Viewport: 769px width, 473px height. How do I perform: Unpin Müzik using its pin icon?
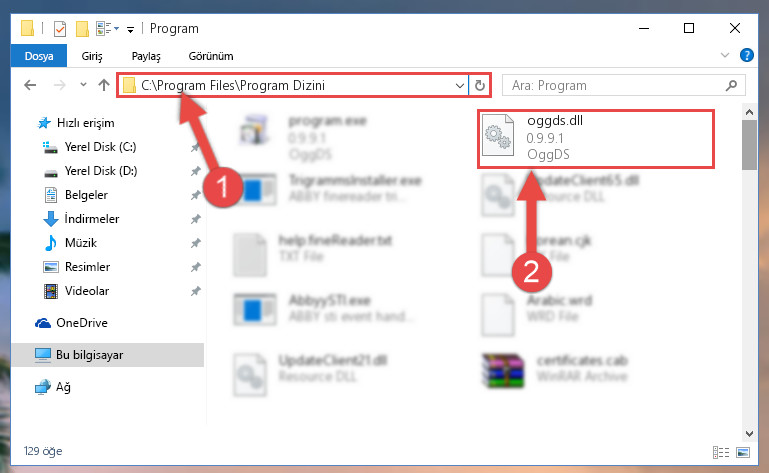(x=195, y=243)
